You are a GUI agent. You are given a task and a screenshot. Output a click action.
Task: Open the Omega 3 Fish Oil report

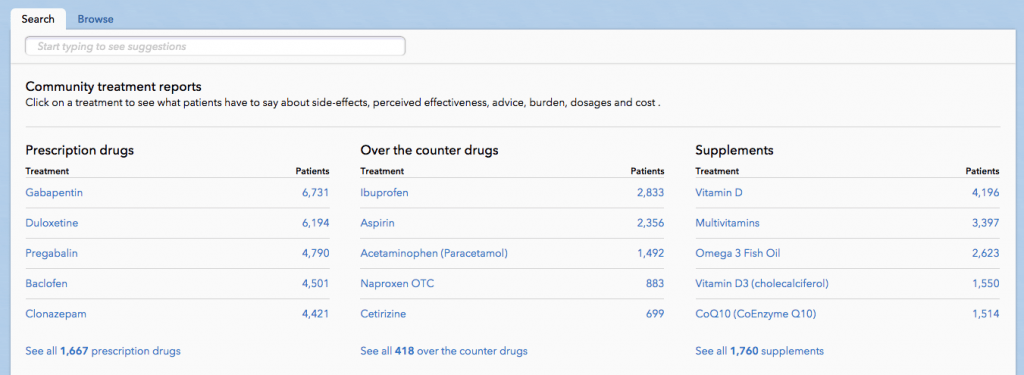coord(738,253)
